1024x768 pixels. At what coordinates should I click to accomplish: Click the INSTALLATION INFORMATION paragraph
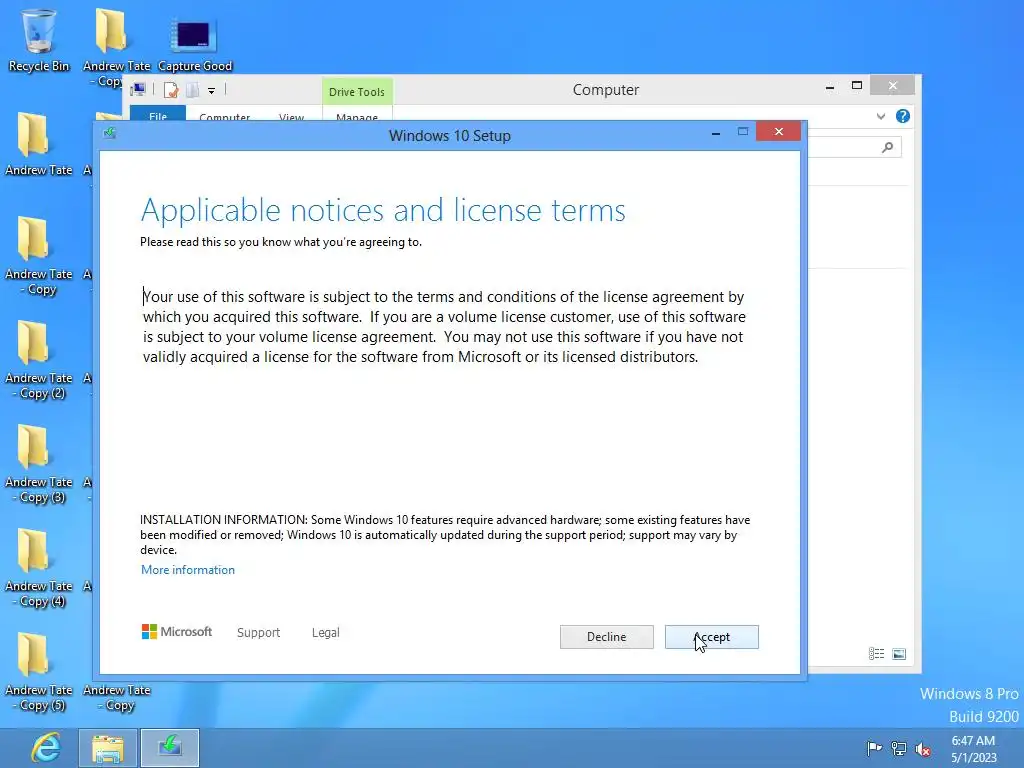point(445,535)
